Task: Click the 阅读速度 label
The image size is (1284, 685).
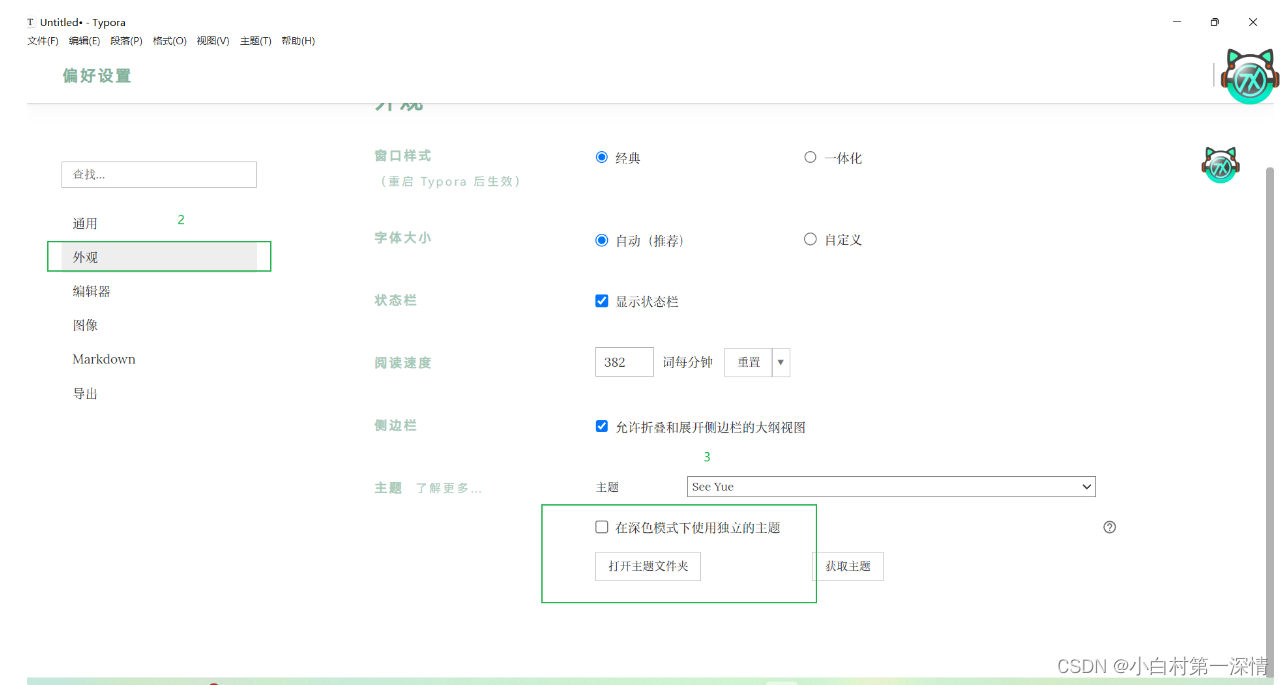Action: [403, 363]
